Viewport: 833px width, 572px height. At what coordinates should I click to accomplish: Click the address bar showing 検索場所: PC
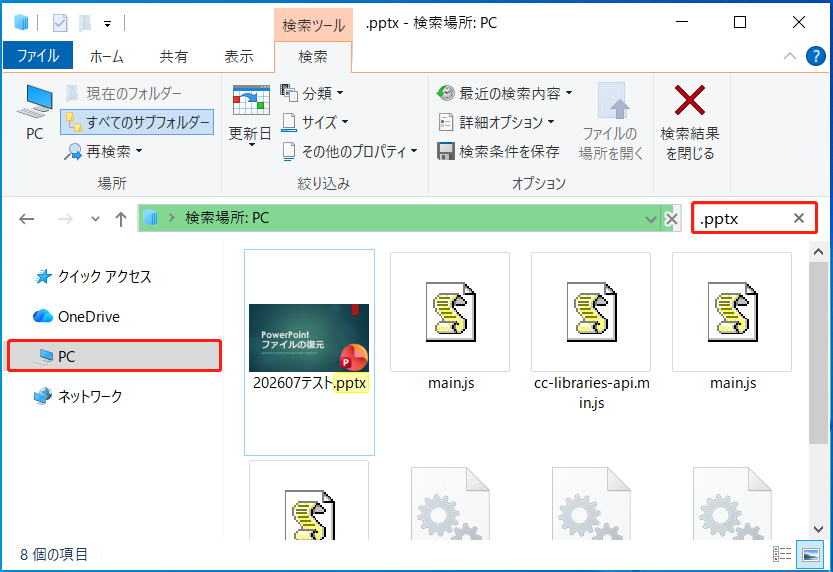click(398, 218)
